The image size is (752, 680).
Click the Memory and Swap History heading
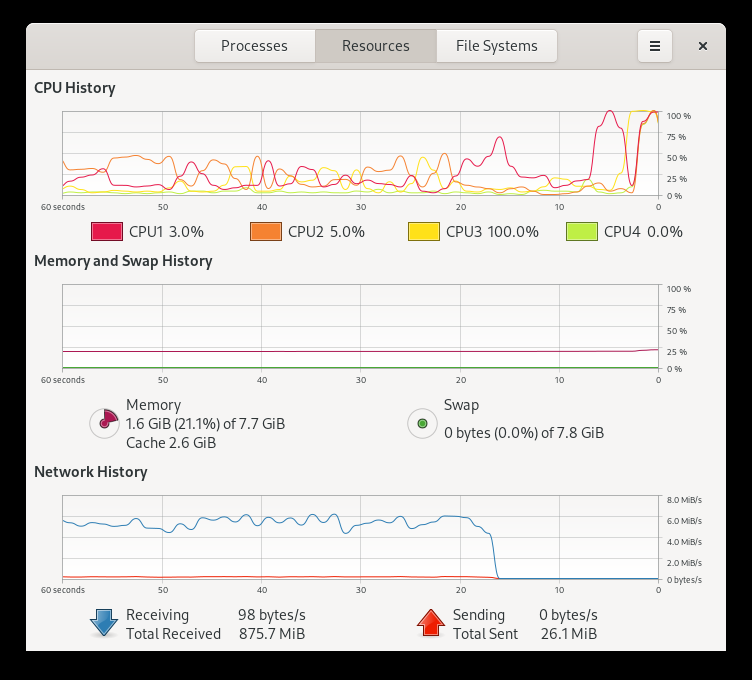[123, 261]
